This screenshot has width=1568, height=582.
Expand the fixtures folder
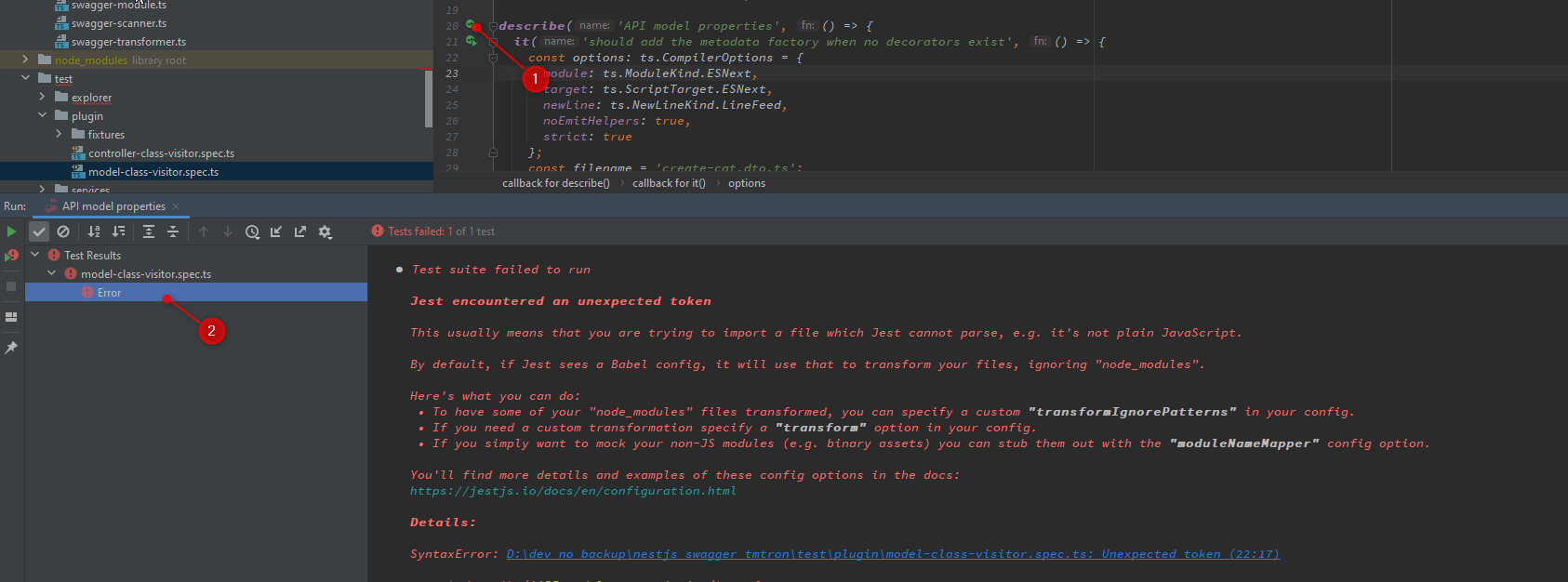[59, 134]
